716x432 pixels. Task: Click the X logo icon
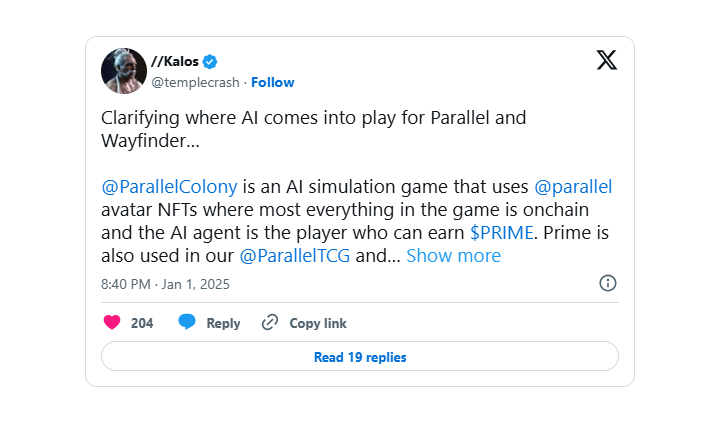607,60
